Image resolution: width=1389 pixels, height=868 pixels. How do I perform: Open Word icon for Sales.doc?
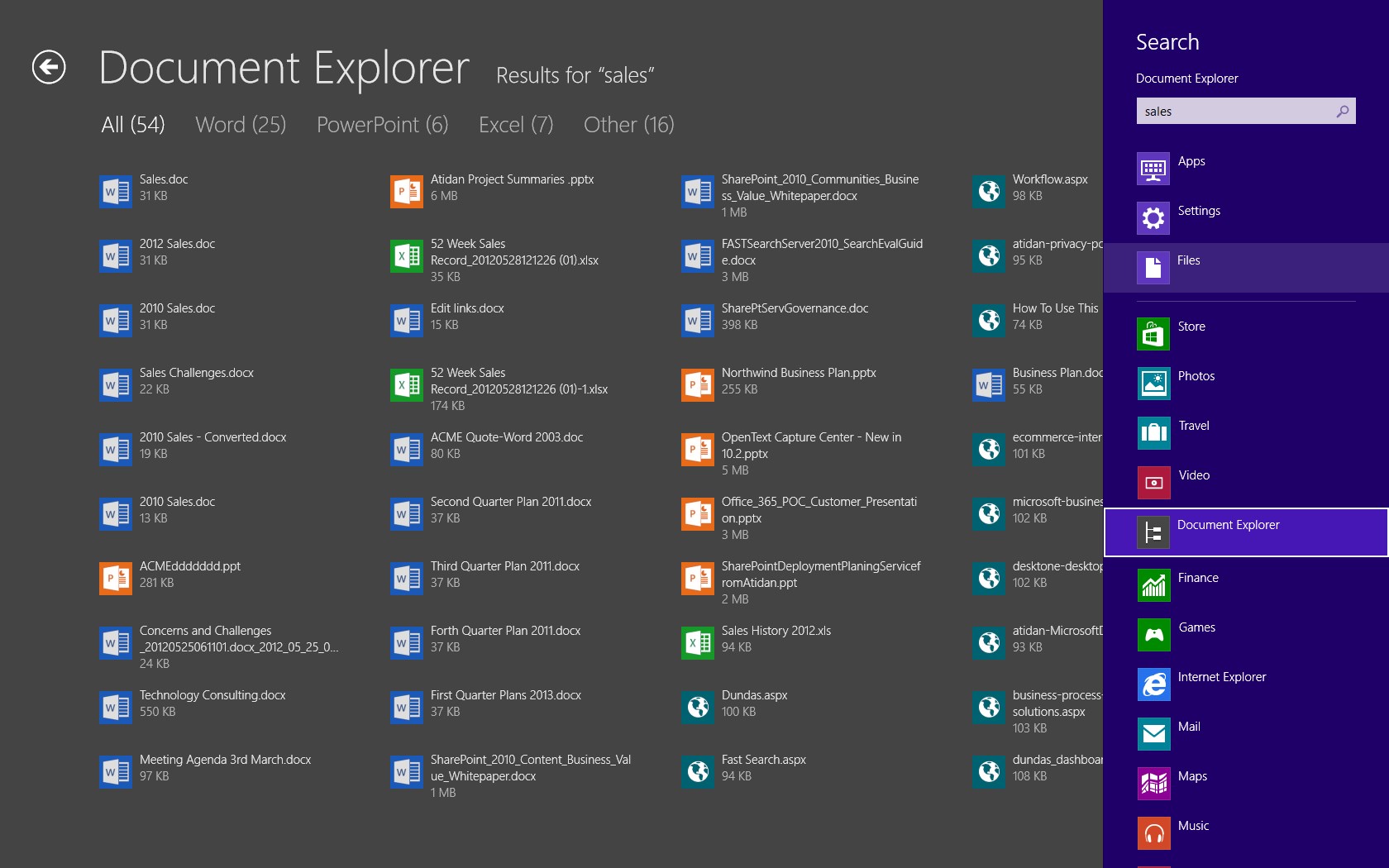pyautogui.click(x=116, y=192)
